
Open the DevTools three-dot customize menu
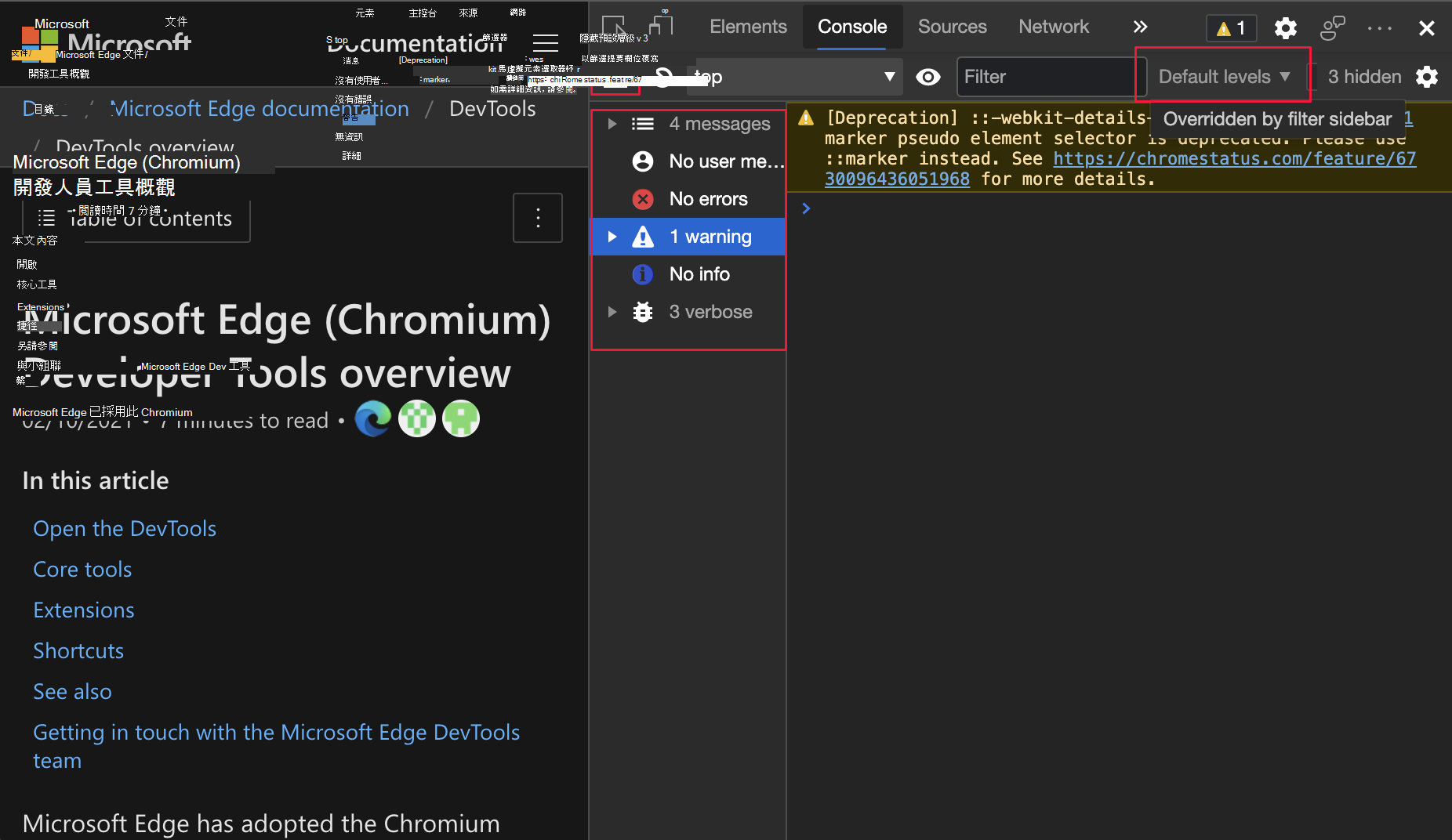(x=1379, y=28)
